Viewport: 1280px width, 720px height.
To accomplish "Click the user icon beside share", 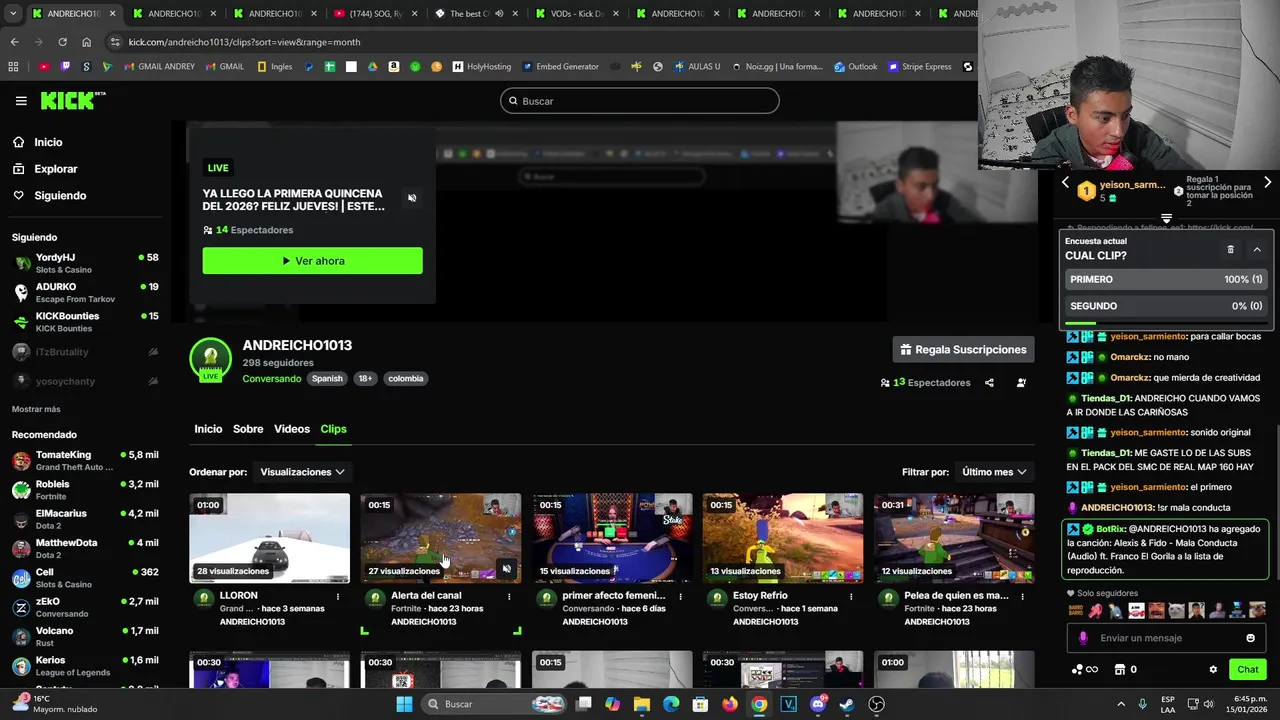I will tap(1021, 383).
